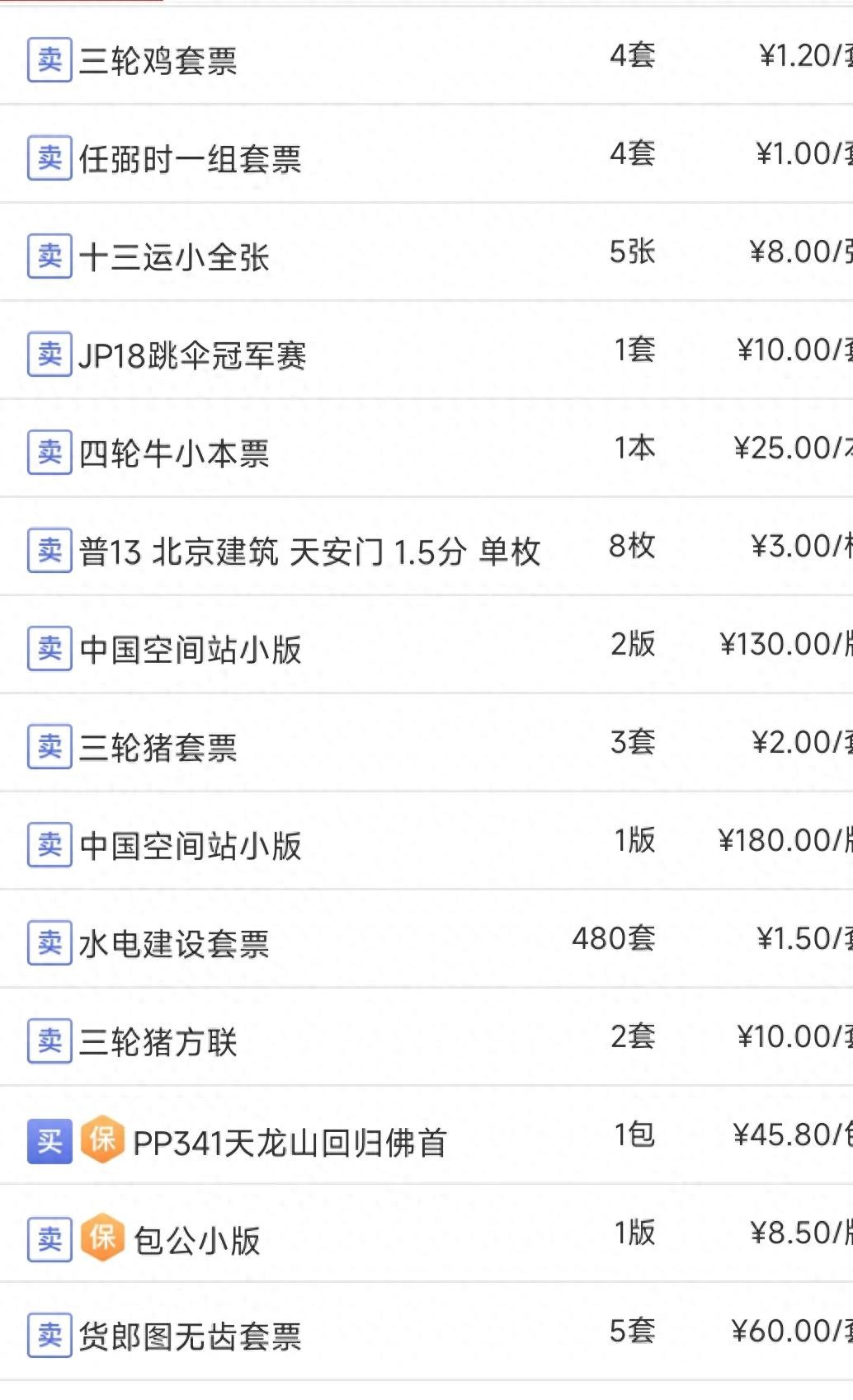Tap the 卖 badge for 十三运小全张
Image resolution: width=853 pixels, height=1400 pixels.
49,256
